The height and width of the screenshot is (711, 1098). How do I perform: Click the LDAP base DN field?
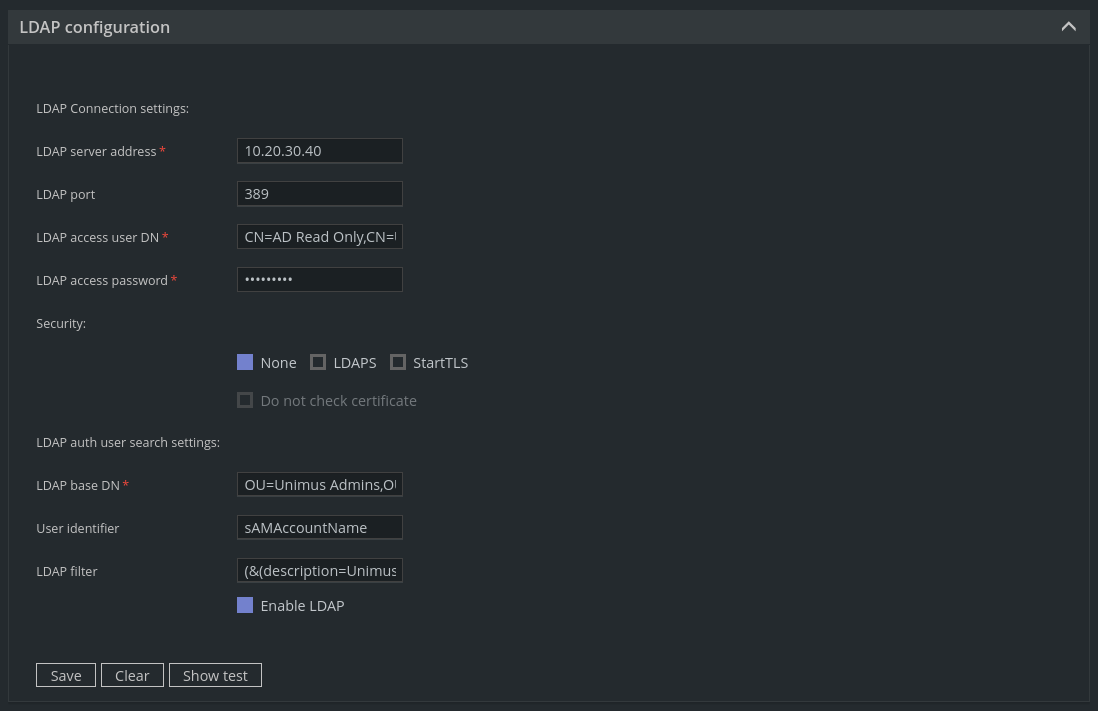click(319, 484)
